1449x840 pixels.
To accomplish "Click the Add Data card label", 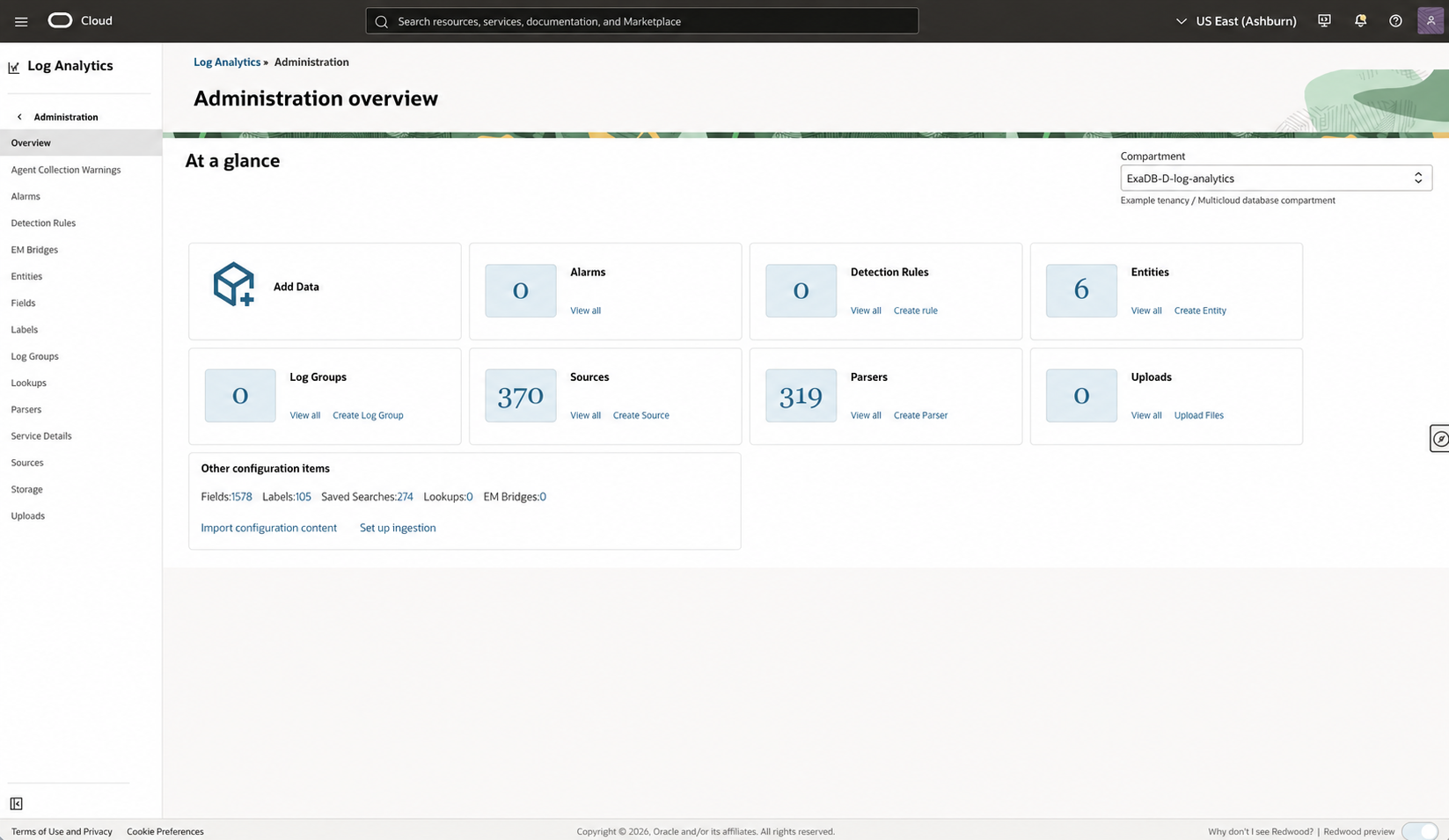I will (x=296, y=287).
